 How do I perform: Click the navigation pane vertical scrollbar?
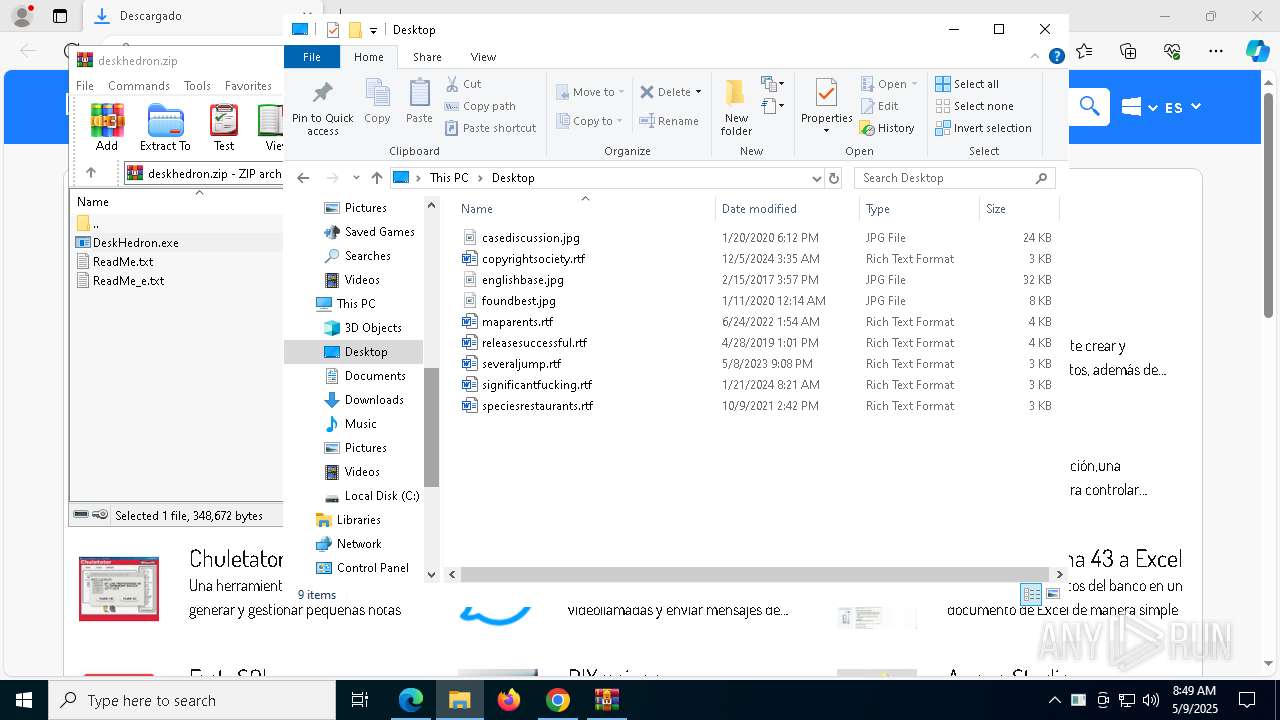pos(432,427)
